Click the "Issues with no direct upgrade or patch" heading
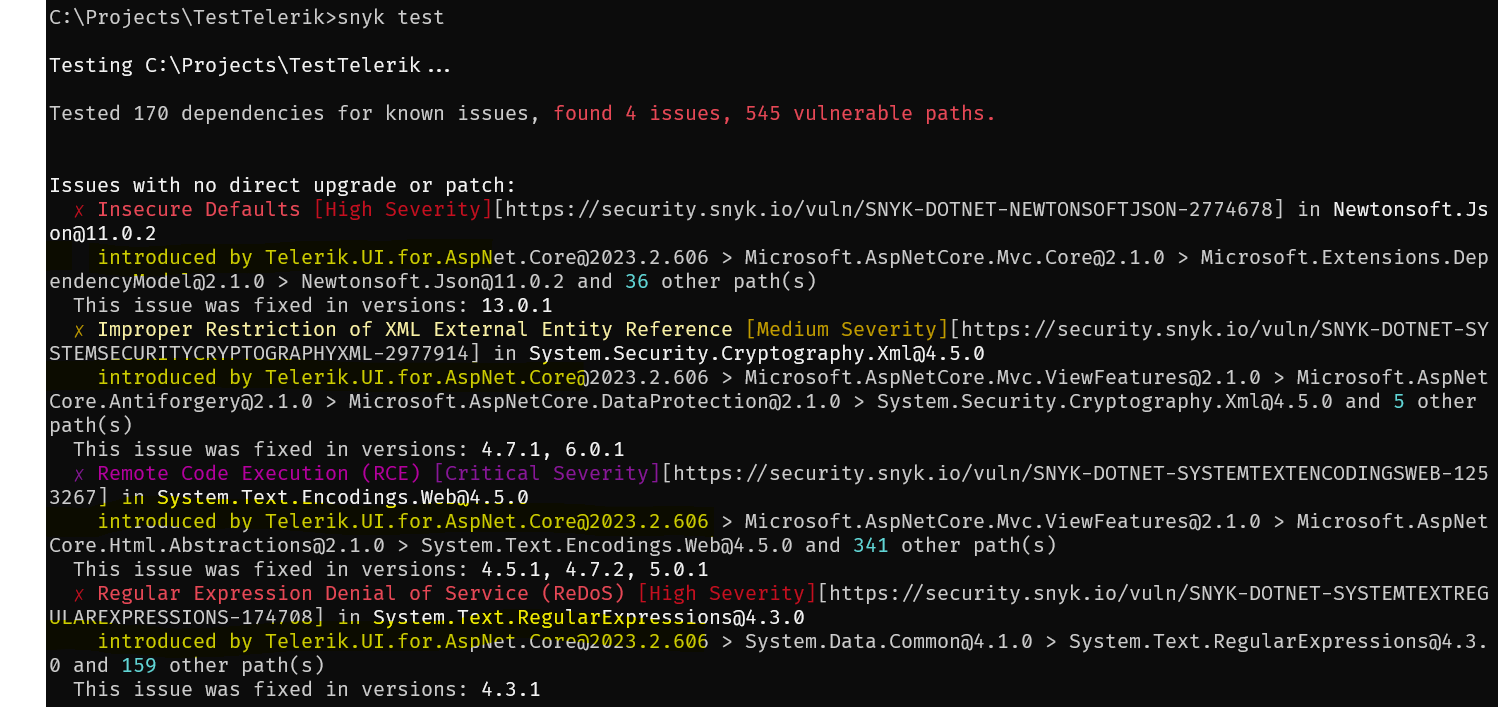 pyautogui.click(x=282, y=186)
